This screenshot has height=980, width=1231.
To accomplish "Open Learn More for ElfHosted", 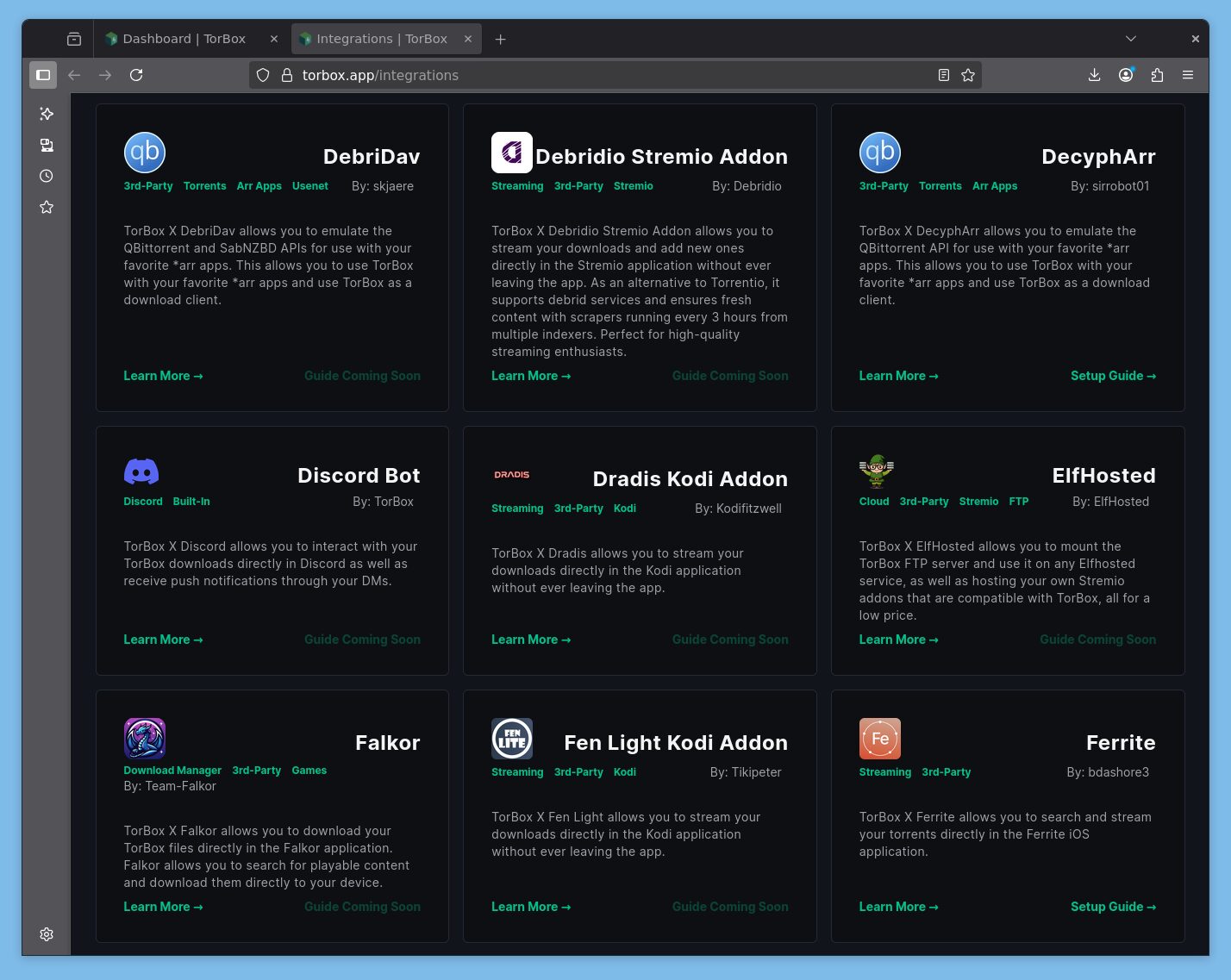I will click(899, 640).
